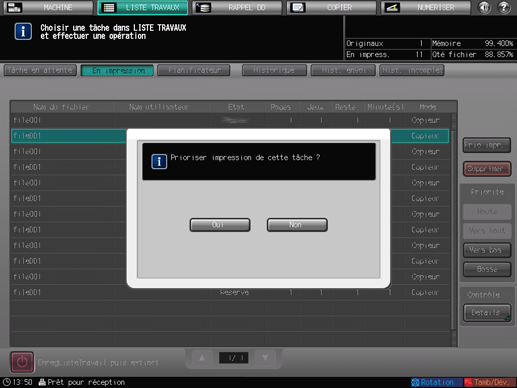The height and width of the screenshot is (388, 517).
Task: Click the Nom du fichier column header
Action: [x=62, y=107]
